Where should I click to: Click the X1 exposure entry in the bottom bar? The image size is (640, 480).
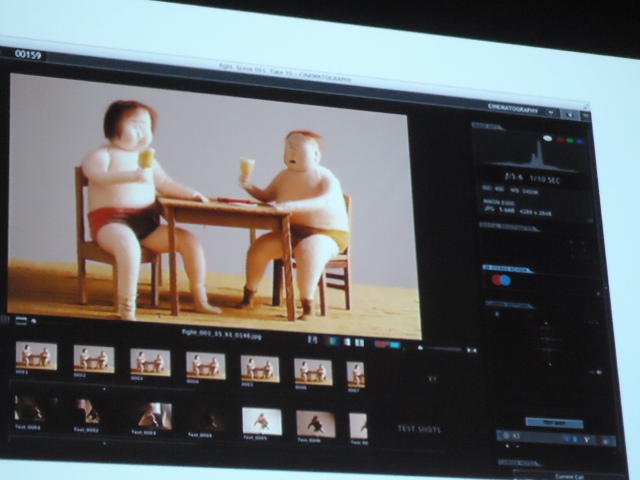coord(516,436)
